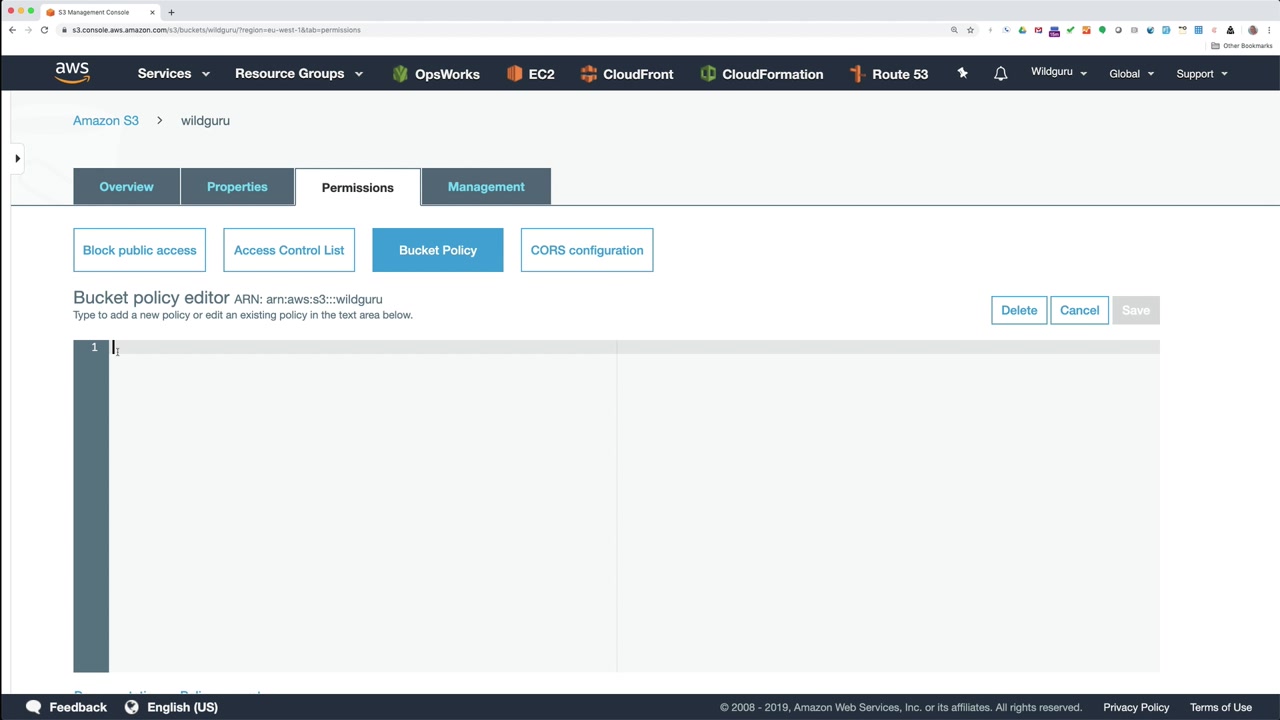The image size is (1280, 720).
Task: Click the browser address bar URL
Action: 216,30
